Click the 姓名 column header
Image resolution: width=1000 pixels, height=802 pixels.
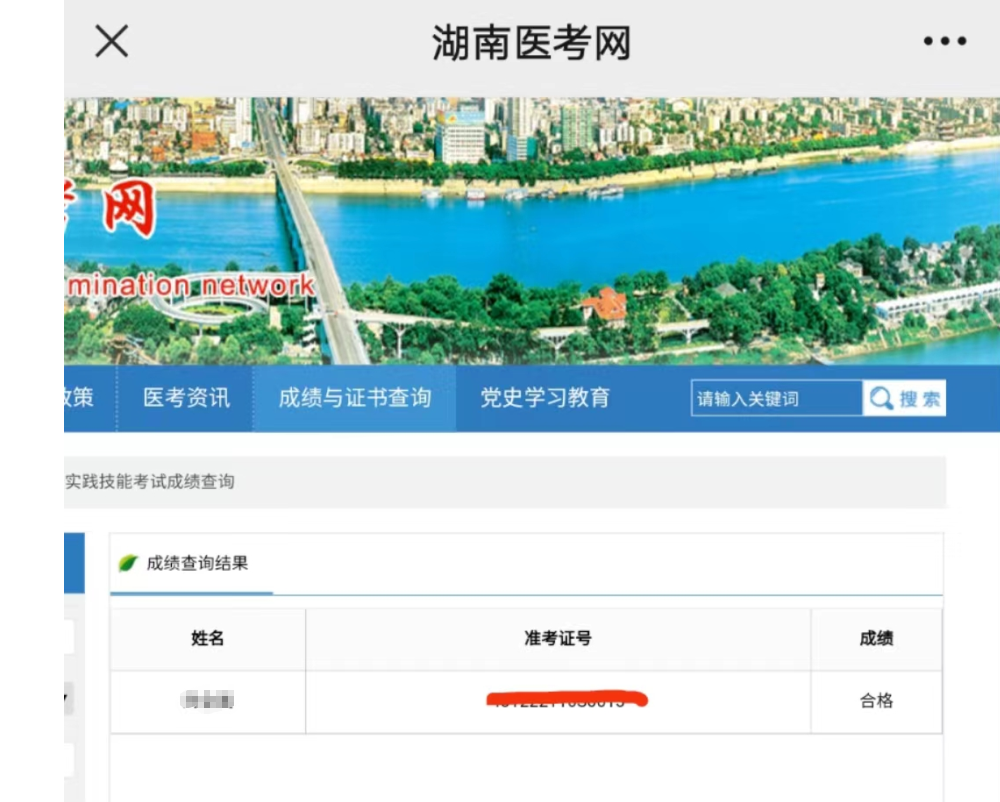click(x=207, y=639)
